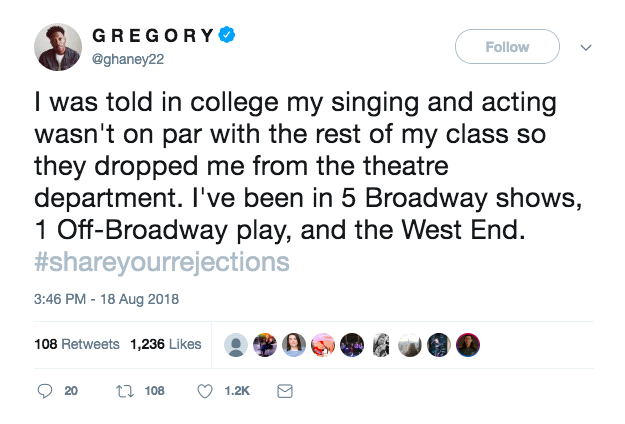Viewport: 625px width, 424px height.
Task: View the 1,236 Likes list
Action: coord(165,344)
